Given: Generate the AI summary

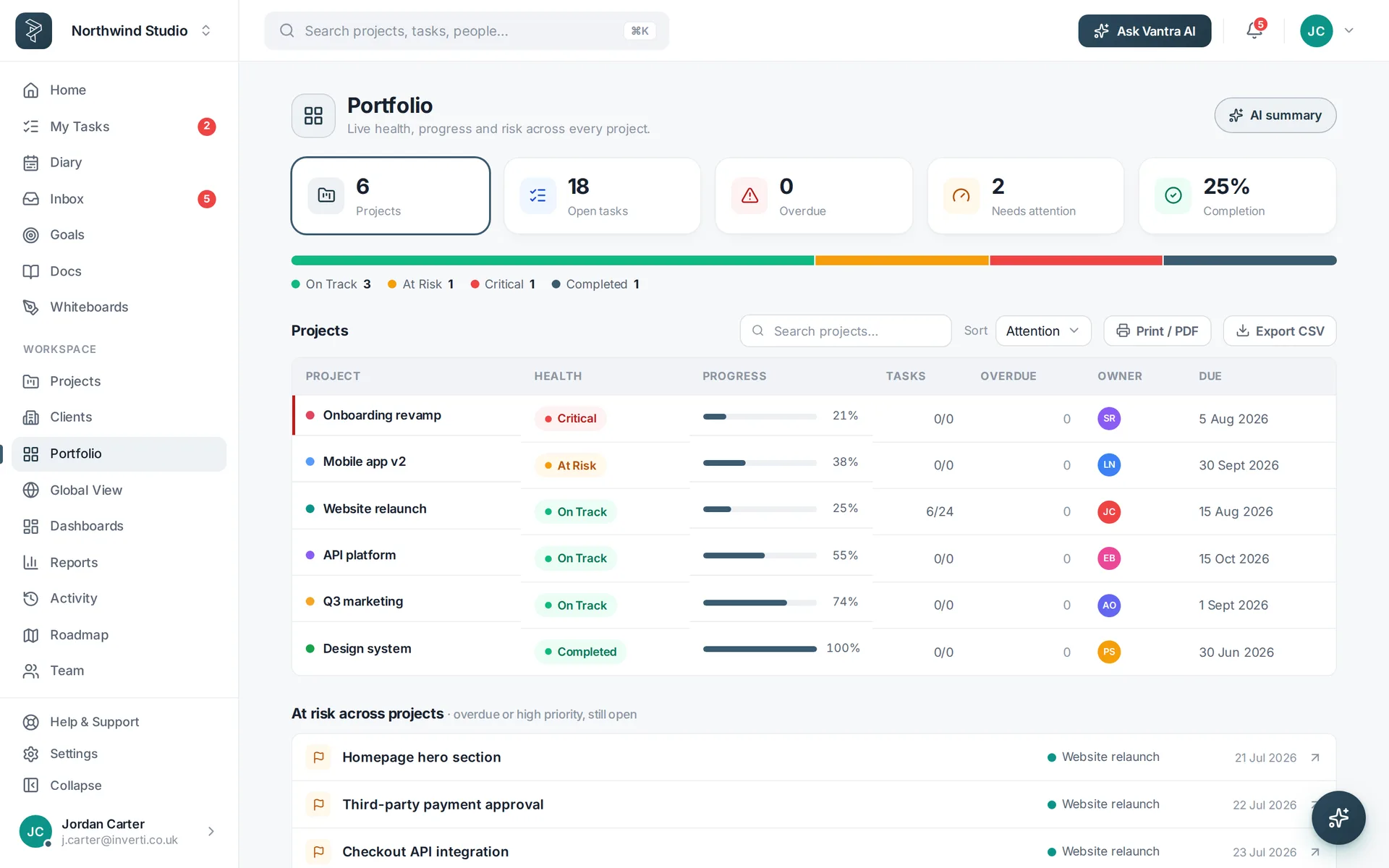Looking at the screenshot, I should click(1275, 115).
